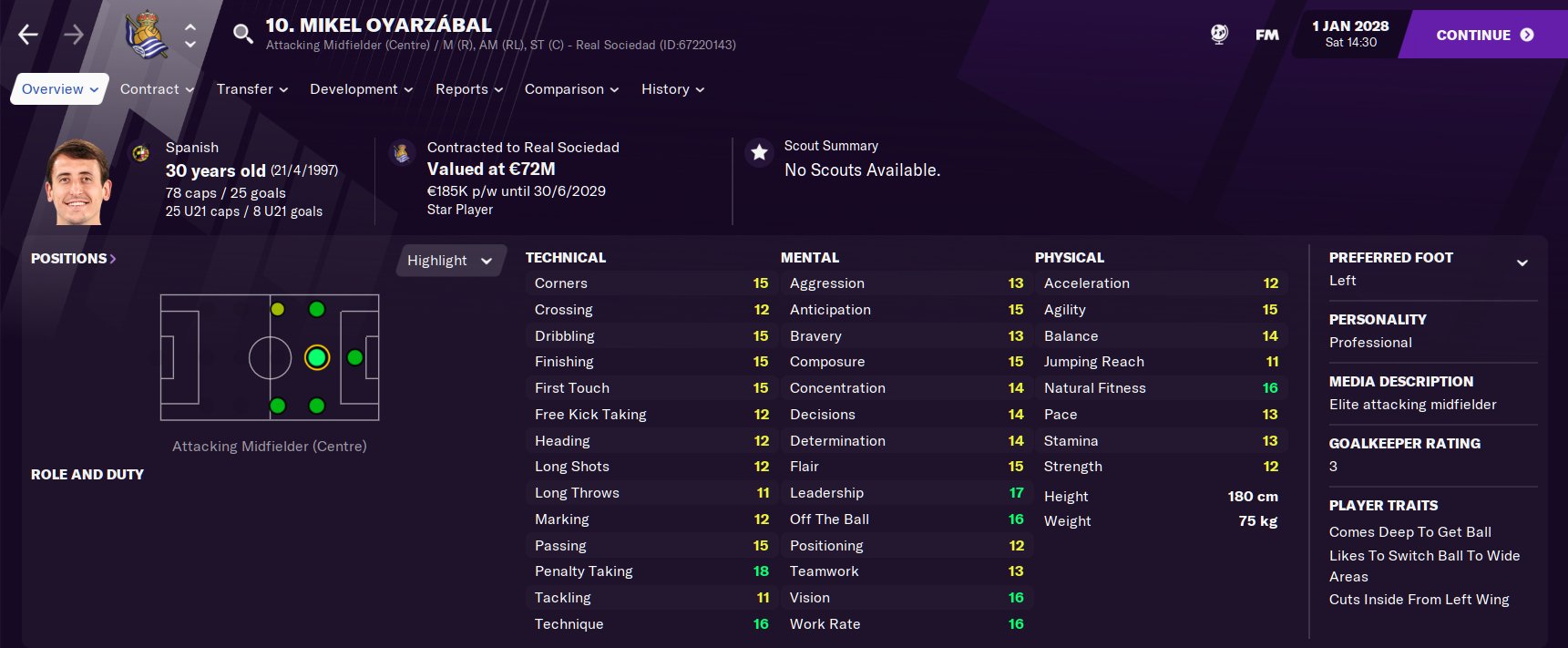Click the back navigation arrow
Image resolution: width=1568 pixels, height=648 pixels.
[x=28, y=35]
